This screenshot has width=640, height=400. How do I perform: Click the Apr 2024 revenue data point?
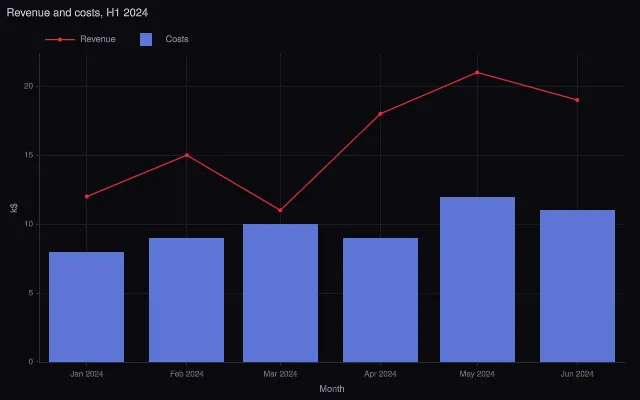[380, 114]
